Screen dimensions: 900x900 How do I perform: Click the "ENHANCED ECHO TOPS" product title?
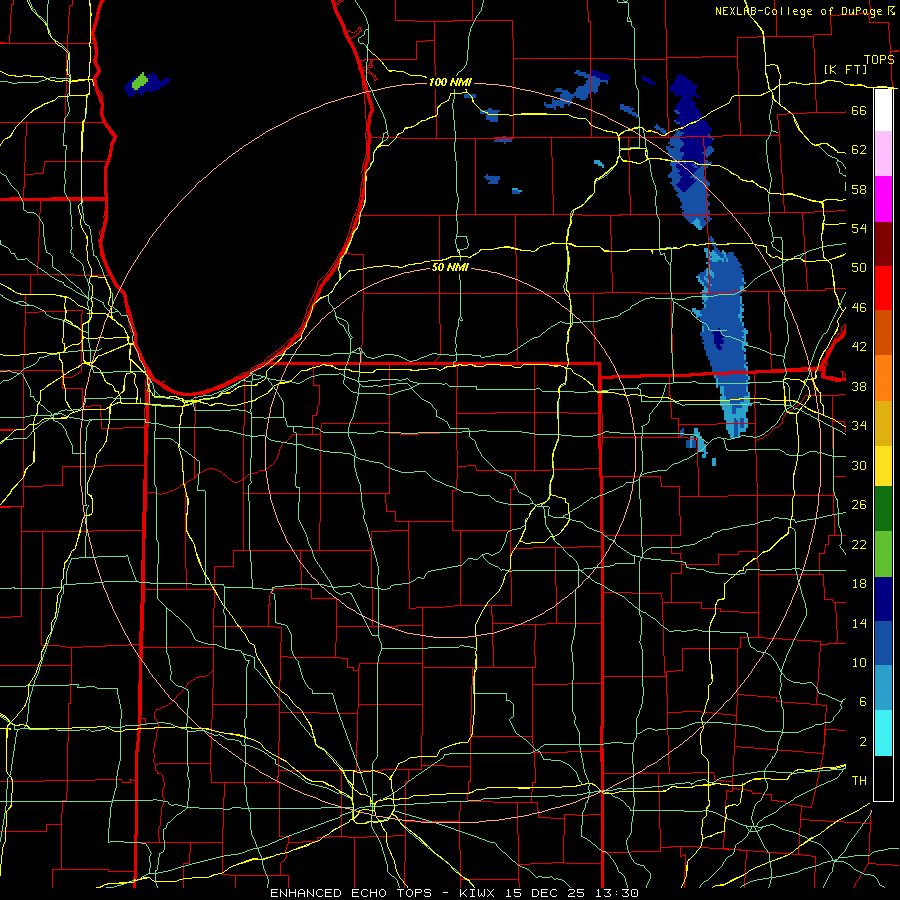(x=351, y=893)
